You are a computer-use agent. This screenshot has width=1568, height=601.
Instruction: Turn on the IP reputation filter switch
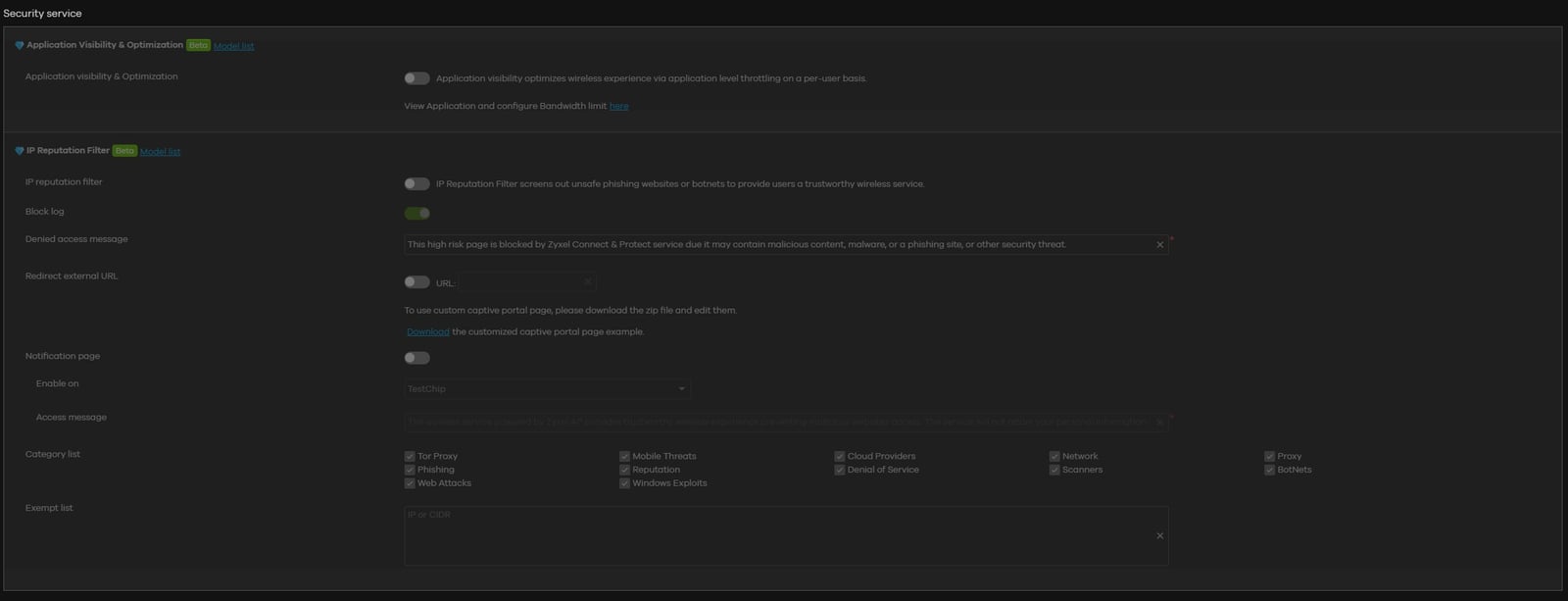(416, 184)
